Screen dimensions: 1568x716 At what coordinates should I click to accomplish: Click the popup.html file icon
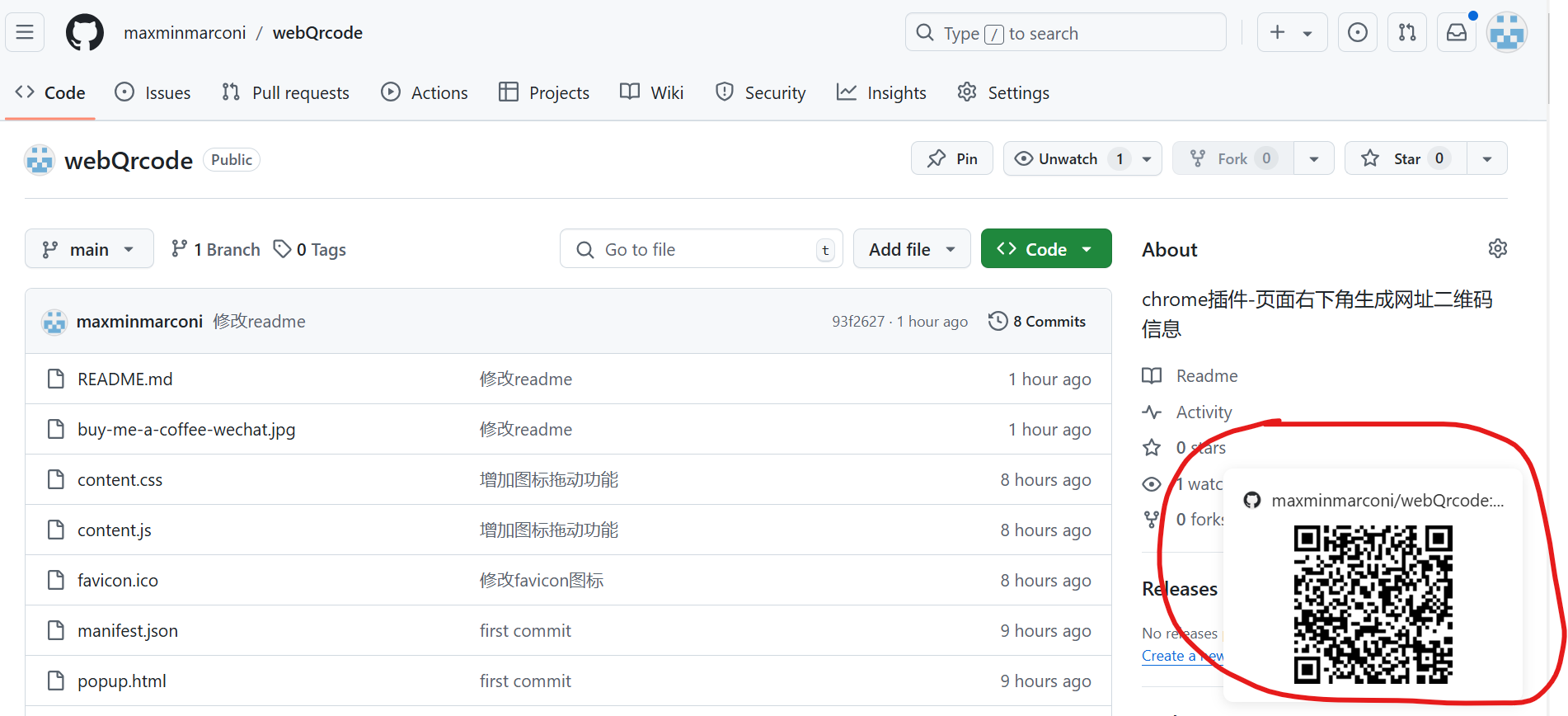click(56, 681)
